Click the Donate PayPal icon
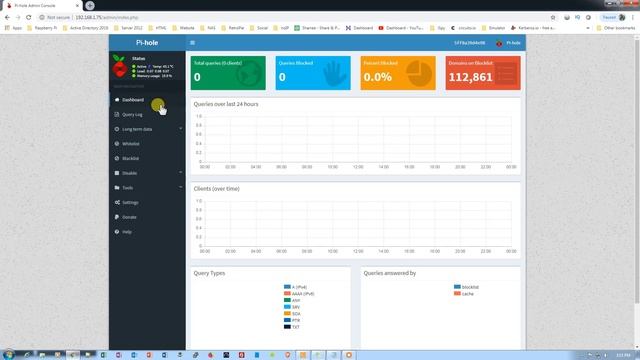 click(117, 217)
